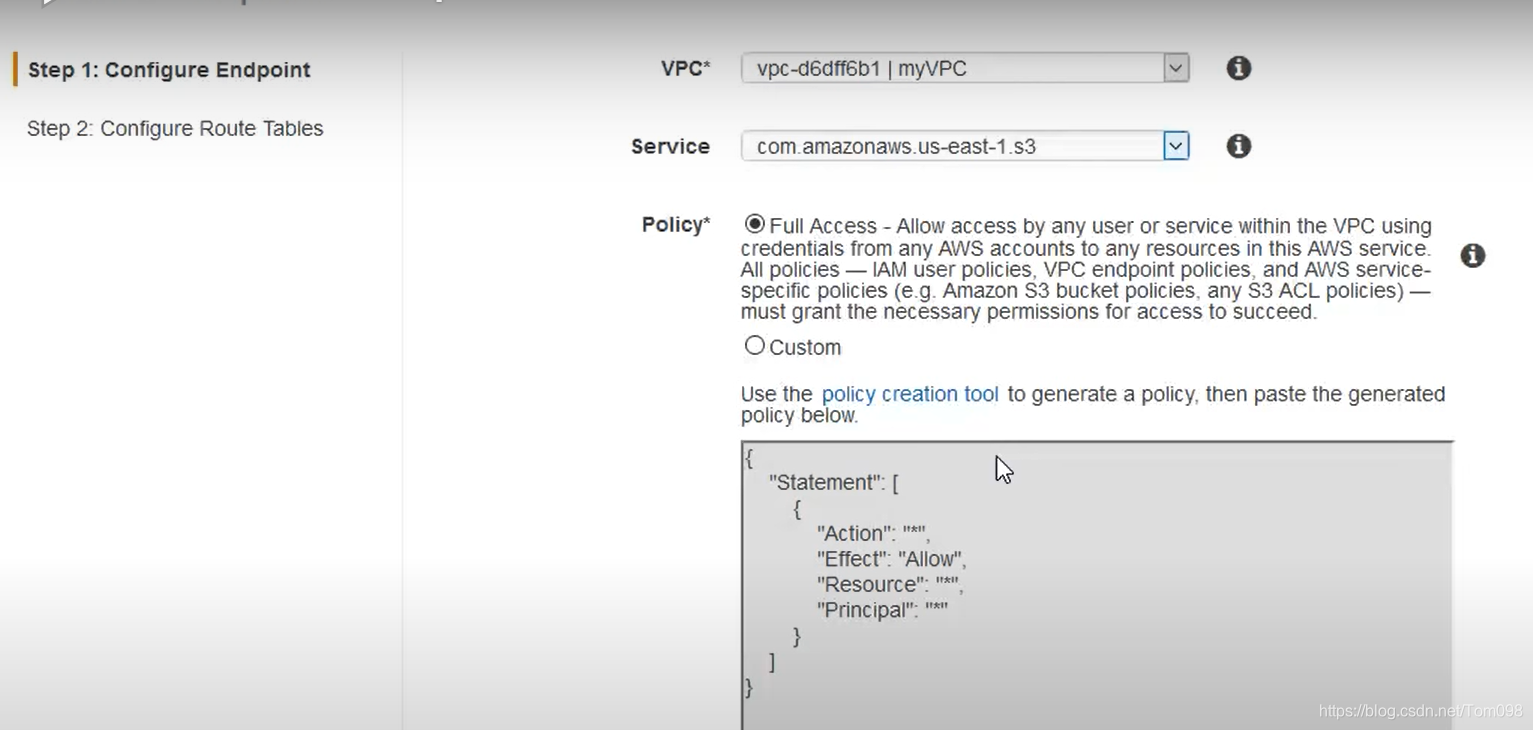
Task: Click the Policy* field label
Action: [x=676, y=225]
